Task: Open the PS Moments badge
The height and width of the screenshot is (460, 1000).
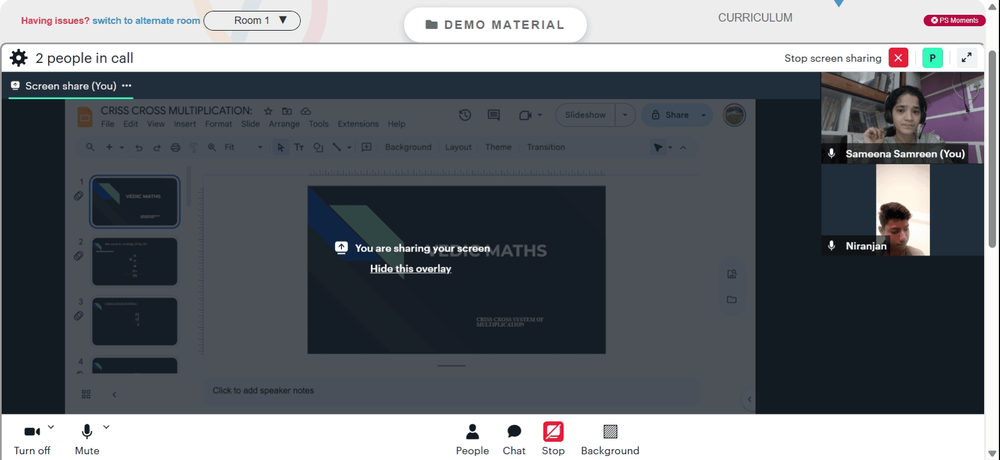Action: click(954, 20)
